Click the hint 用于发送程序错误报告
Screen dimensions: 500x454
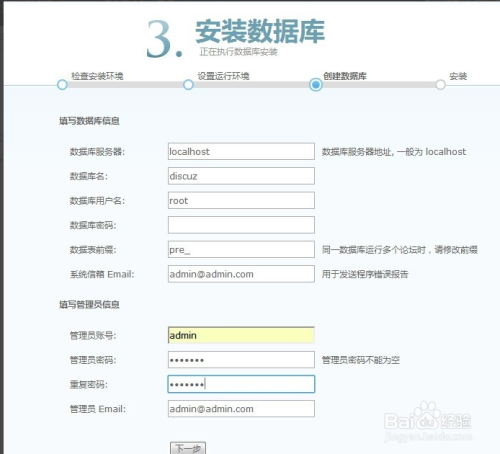point(365,274)
